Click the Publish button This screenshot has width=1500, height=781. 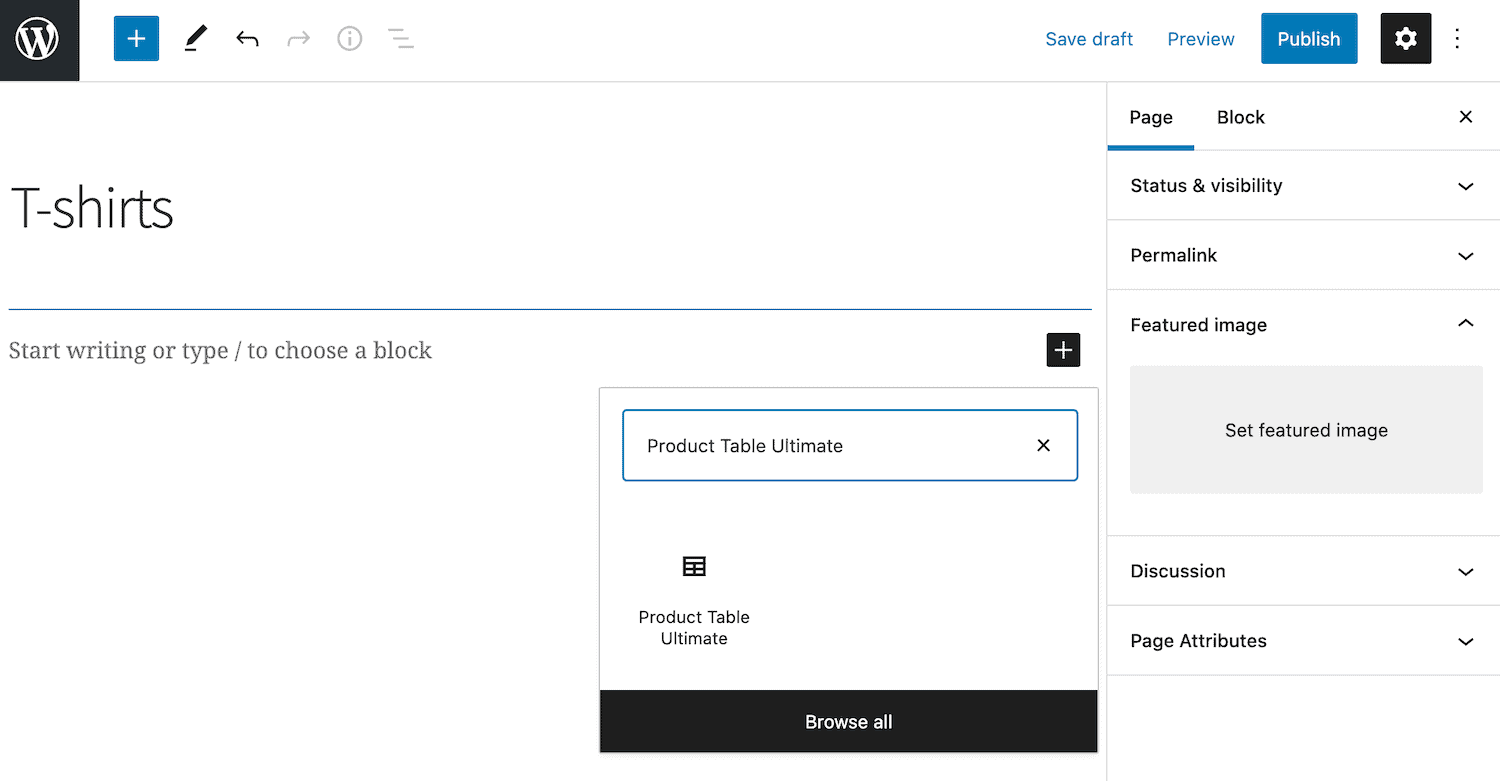[x=1309, y=39]
